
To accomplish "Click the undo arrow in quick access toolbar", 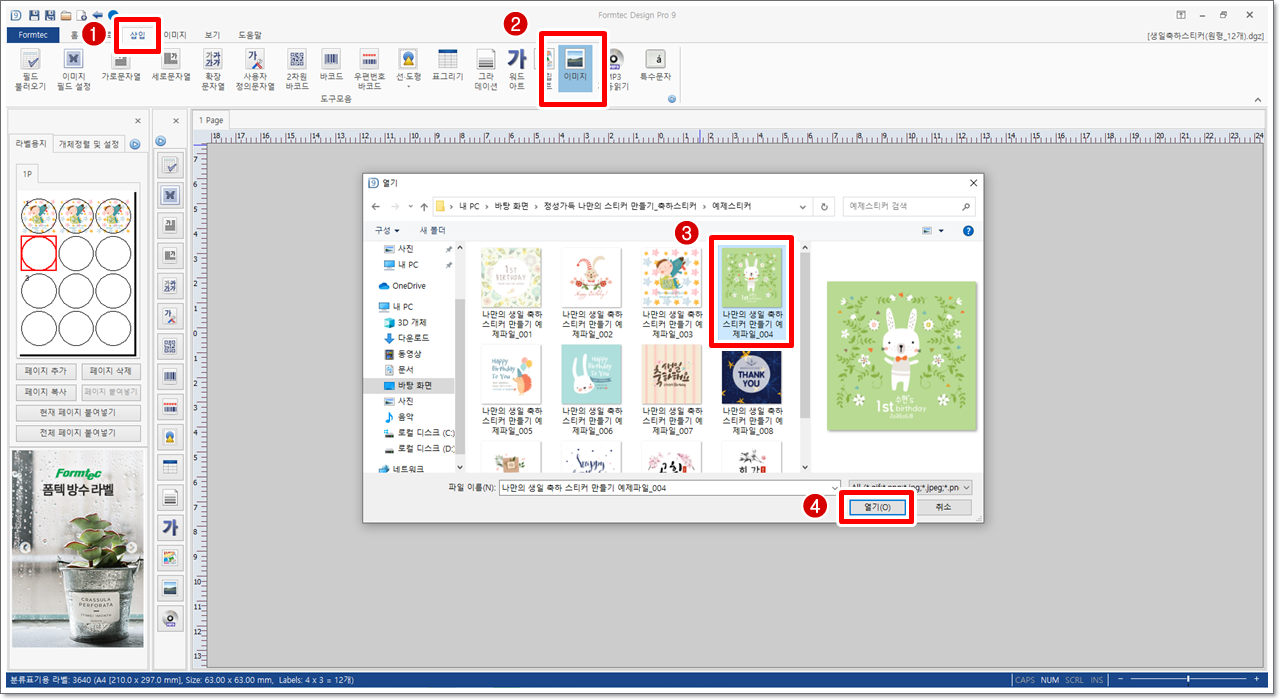I will click(97, 16).
